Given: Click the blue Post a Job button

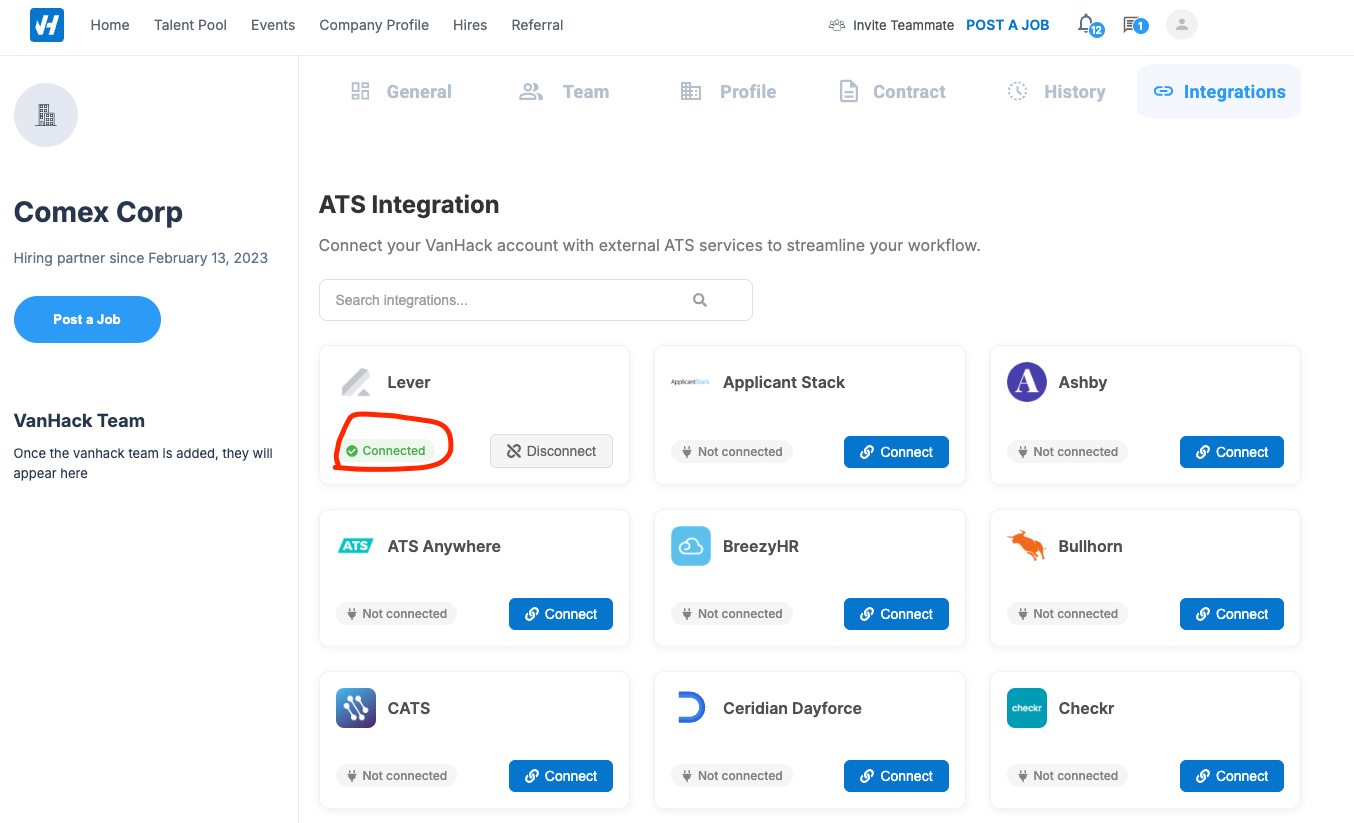Looking at the screenshot, I should pos(87,320).
